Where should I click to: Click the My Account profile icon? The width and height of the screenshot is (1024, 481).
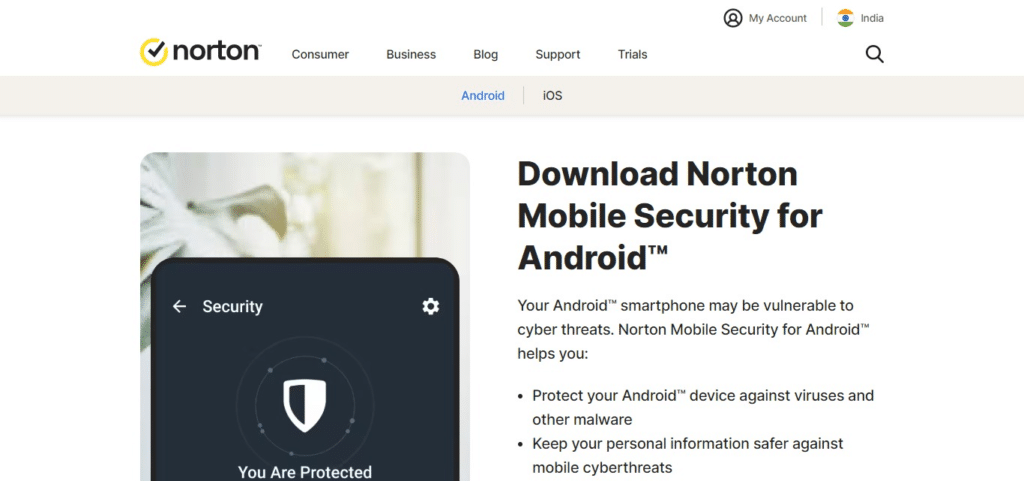(x=733, y=18)
